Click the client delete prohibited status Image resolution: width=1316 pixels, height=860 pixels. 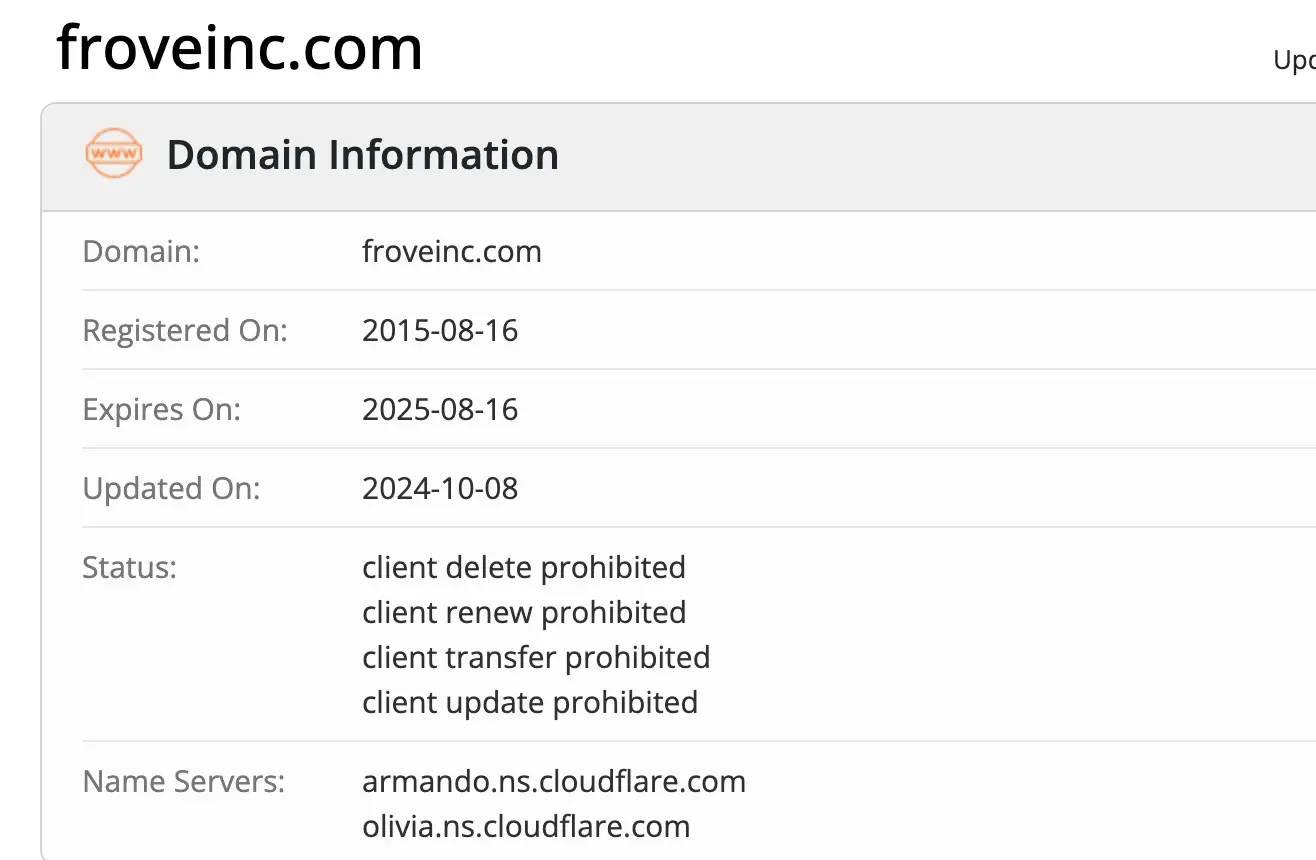coord(523,568)
